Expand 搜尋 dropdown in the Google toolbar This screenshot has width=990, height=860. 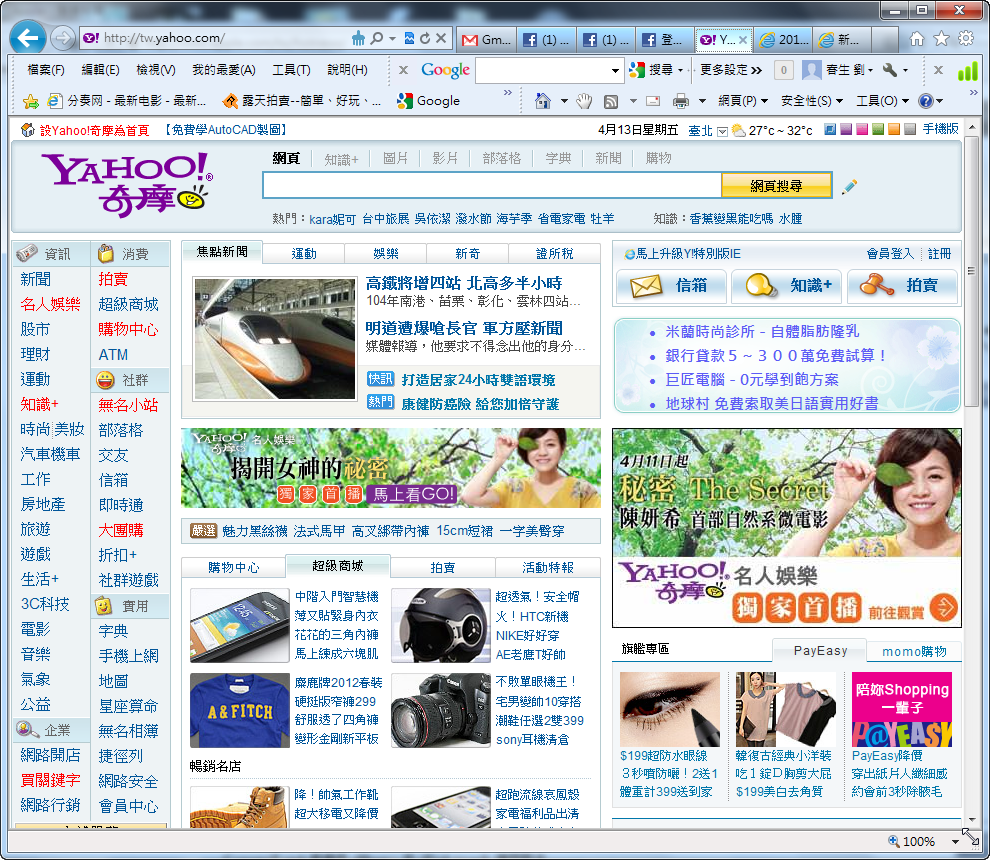[x=681, y=70]
